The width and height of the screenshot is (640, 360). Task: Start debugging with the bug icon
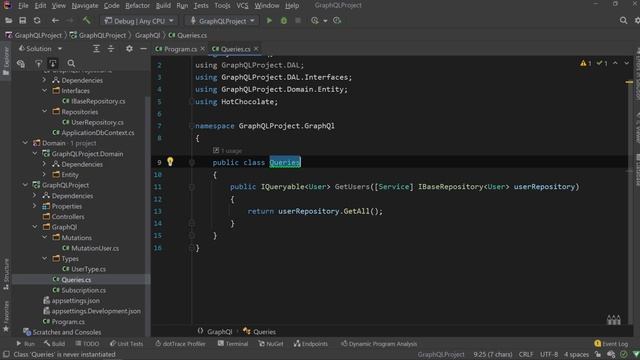[x=284, y=20]
